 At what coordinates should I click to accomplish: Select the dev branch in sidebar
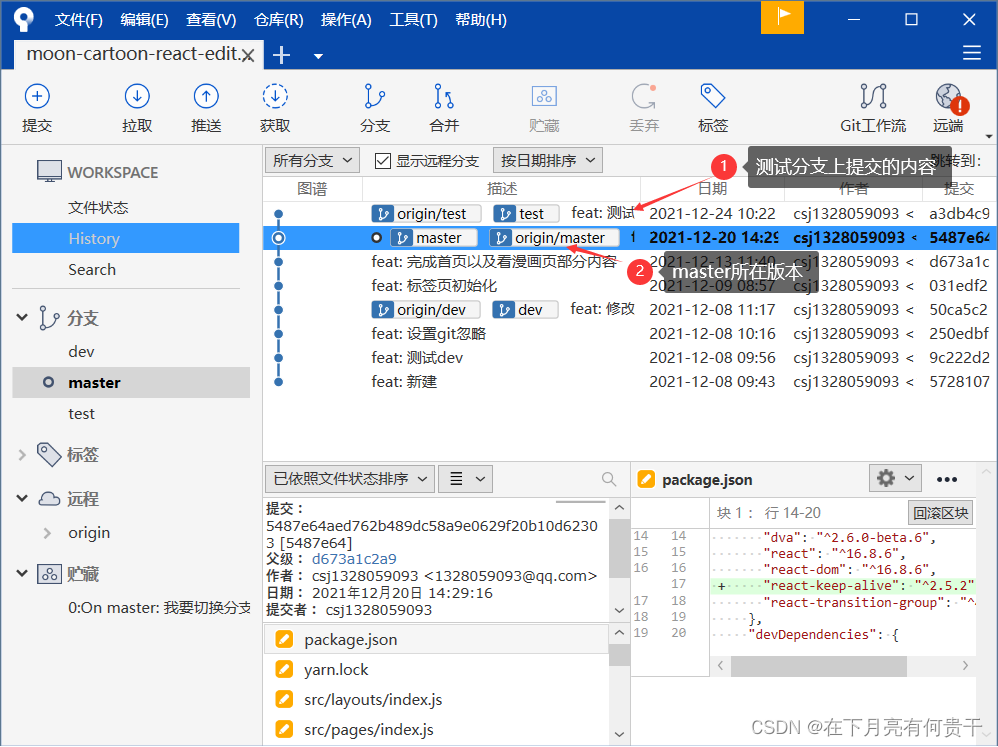coord(81,351)
